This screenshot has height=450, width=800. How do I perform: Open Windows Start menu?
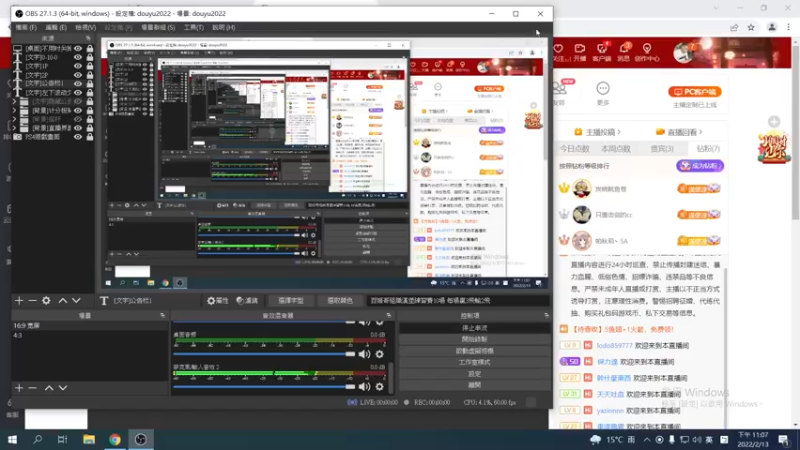12,439
